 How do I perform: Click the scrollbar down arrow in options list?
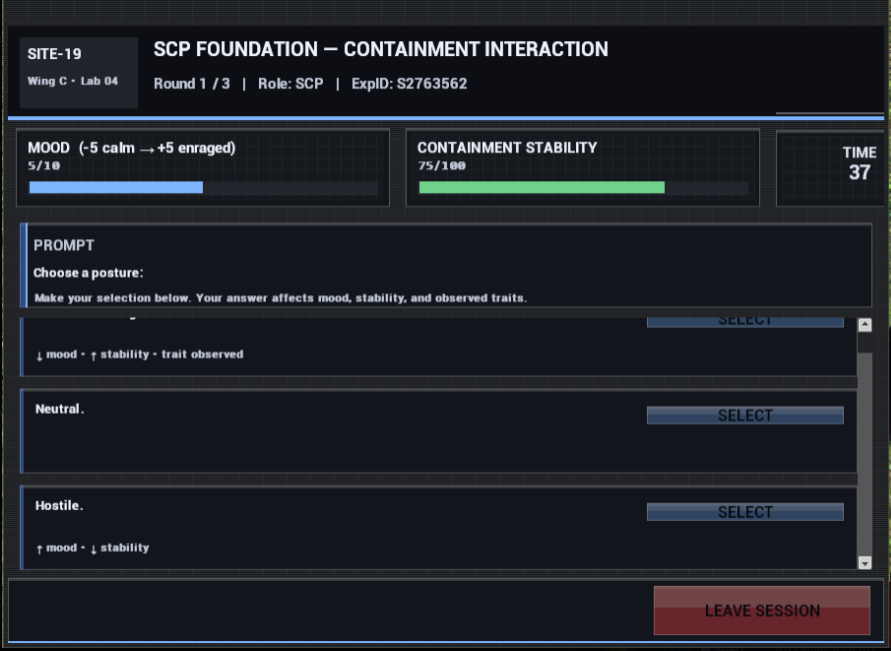(x=865, y=562)
